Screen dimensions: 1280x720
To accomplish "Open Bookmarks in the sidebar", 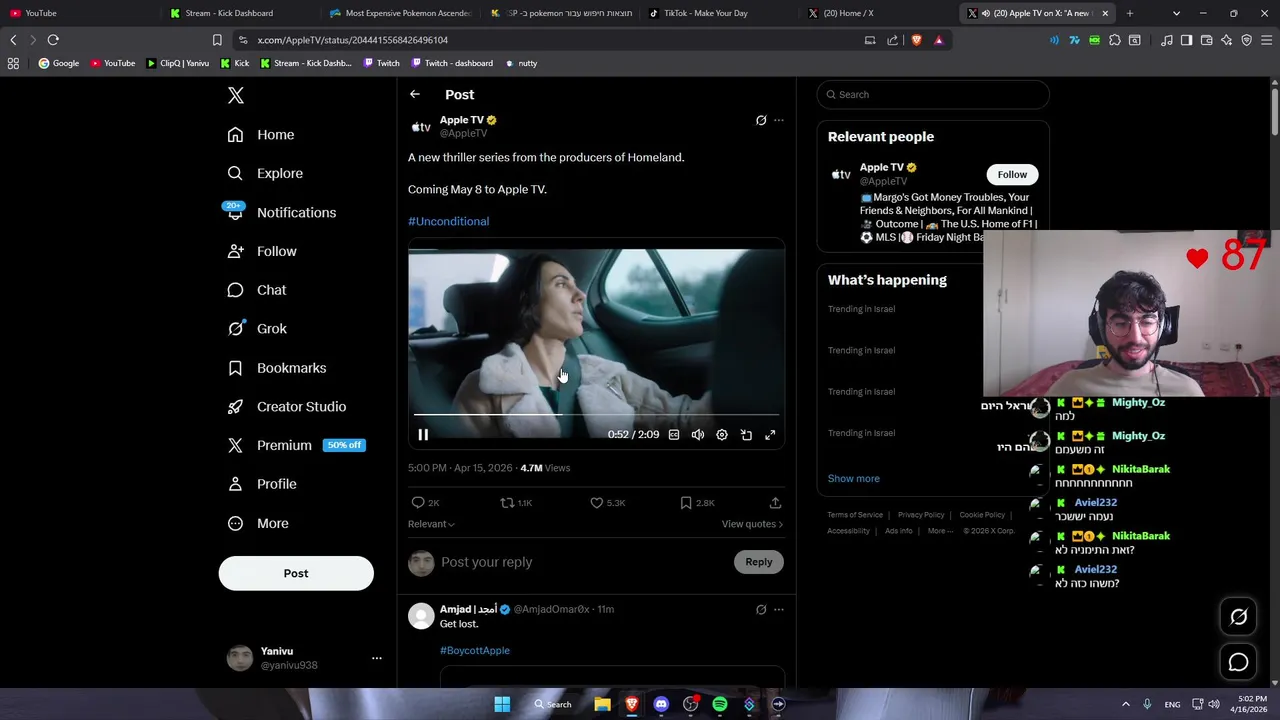I will point(277,368).
